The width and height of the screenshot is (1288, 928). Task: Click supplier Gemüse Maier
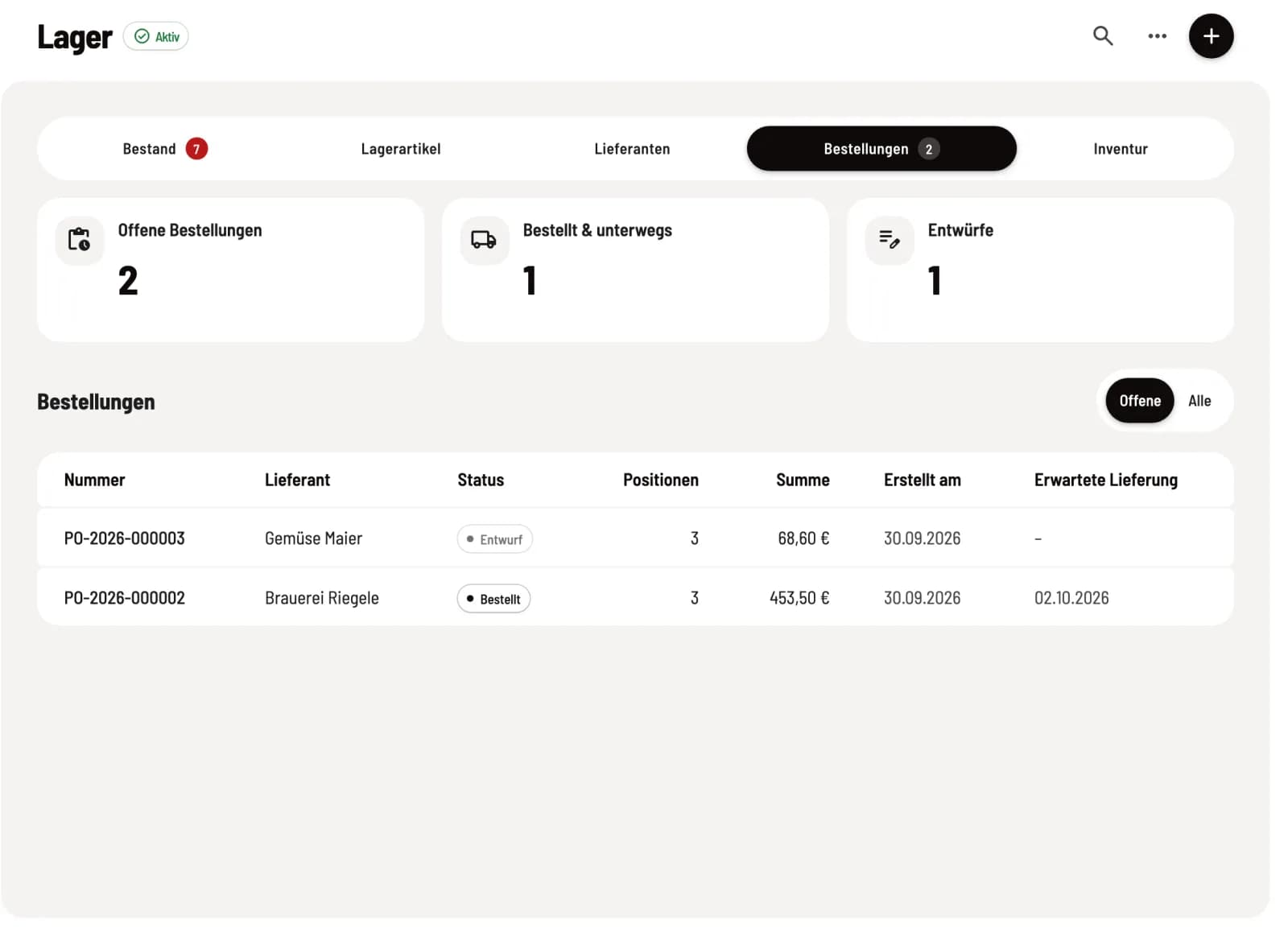coord(313,538)
